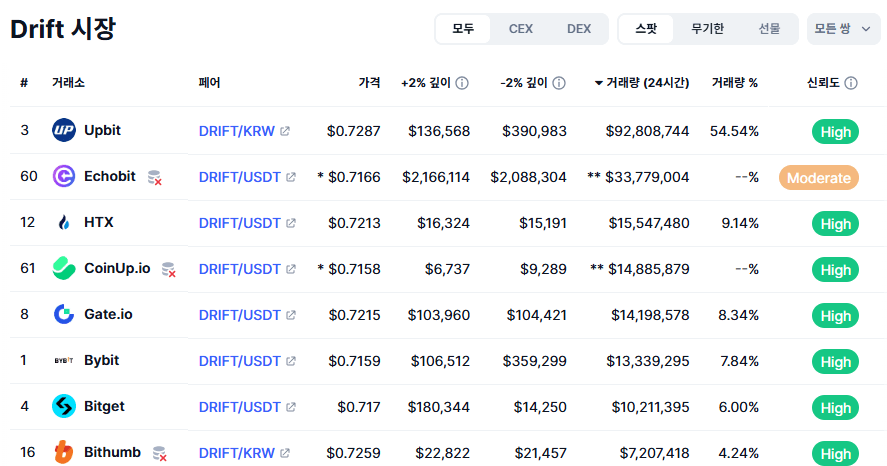
Task: Click the CoinUp.io green logo icon
Action: coord(64,269)
